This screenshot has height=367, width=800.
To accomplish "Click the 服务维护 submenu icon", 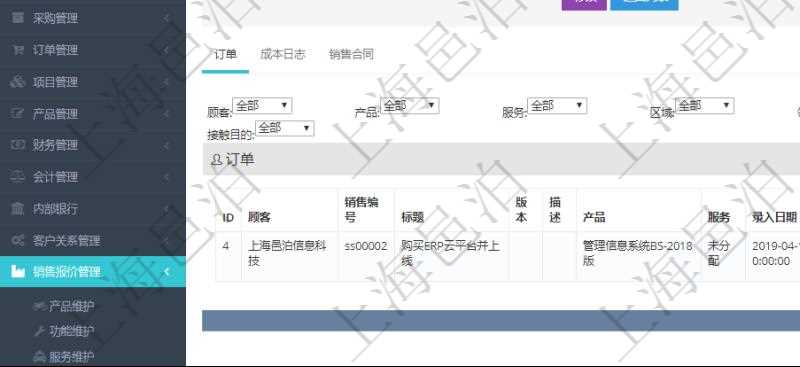I will (39, 357).
